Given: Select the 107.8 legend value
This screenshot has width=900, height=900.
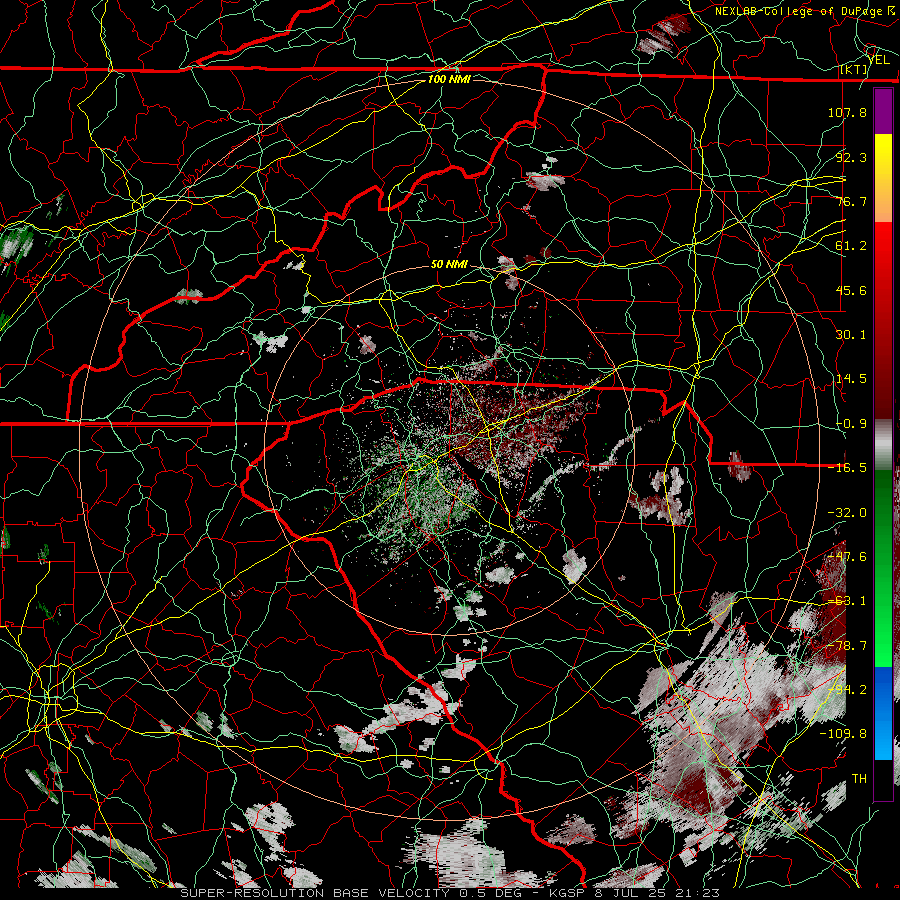Looking at the screenshot, I should pyautogui.click(x=847, y=112).
